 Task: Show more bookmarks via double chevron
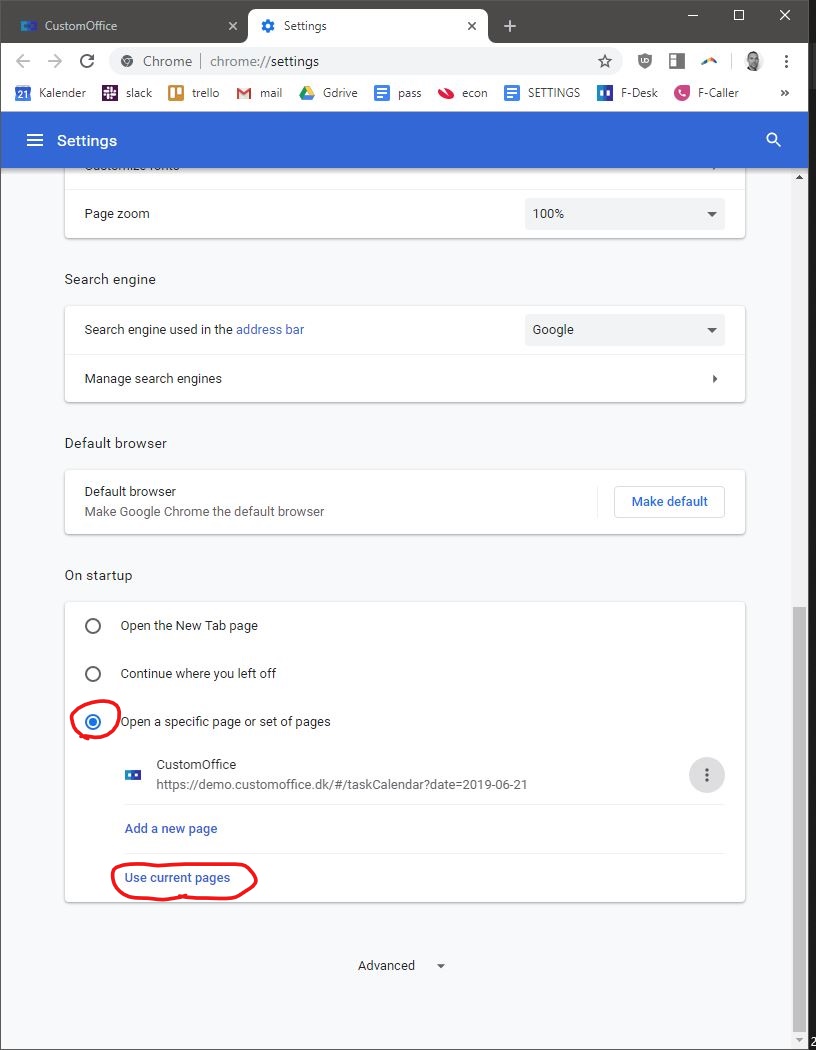pyautogui.click(x=785, y=93)
